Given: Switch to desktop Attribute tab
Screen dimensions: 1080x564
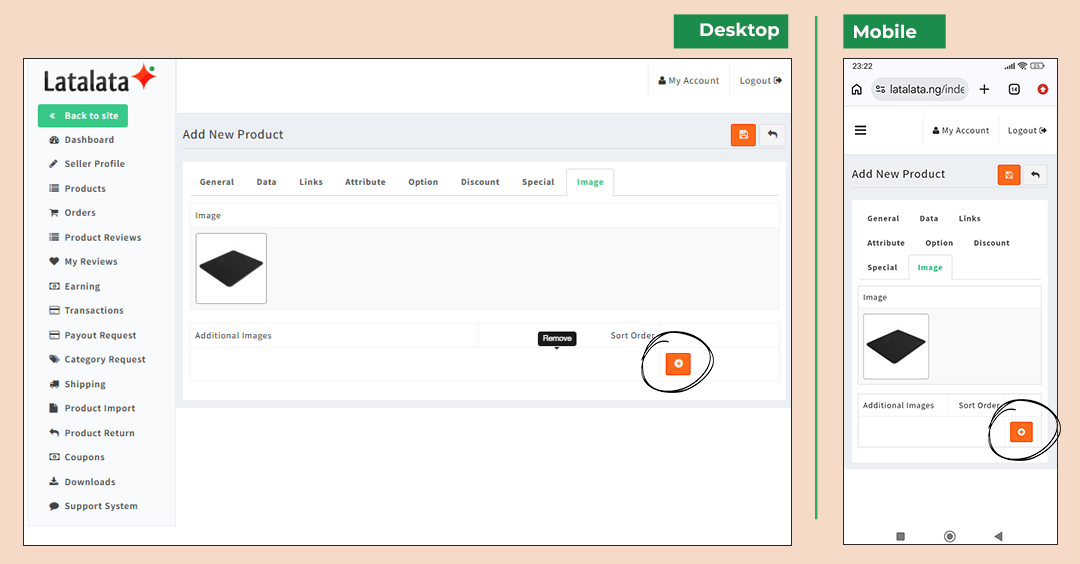Looking at the screenshot, I should pos(365,182).
